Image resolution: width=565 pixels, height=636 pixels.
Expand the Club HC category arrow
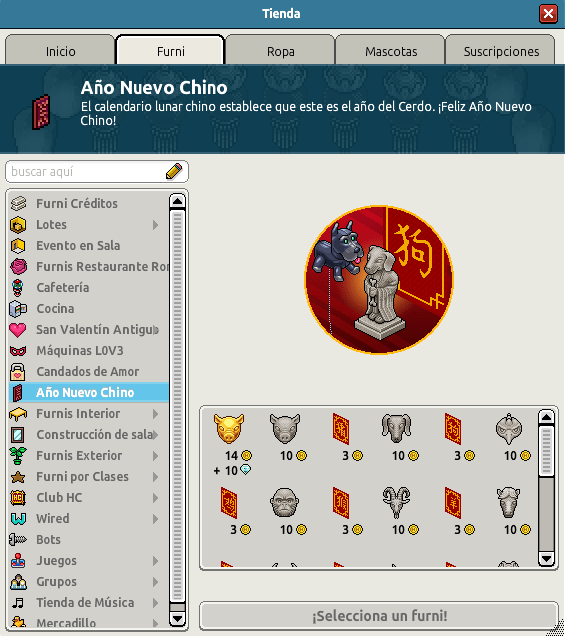pos(155,498)
